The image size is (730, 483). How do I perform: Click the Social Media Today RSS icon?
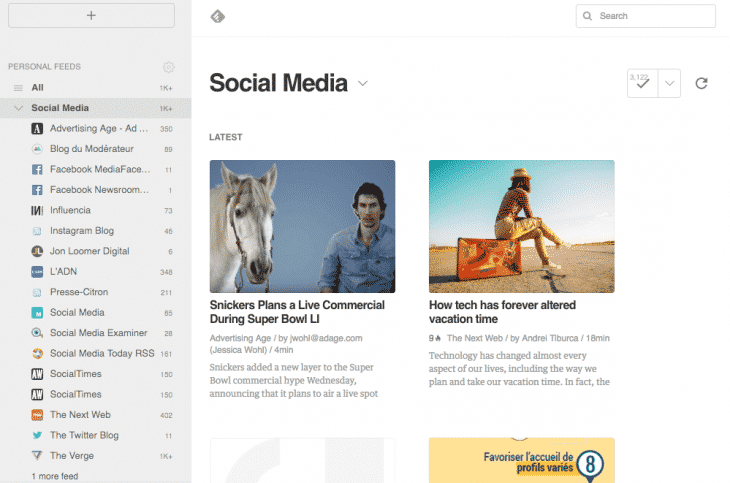click(37, 353)
